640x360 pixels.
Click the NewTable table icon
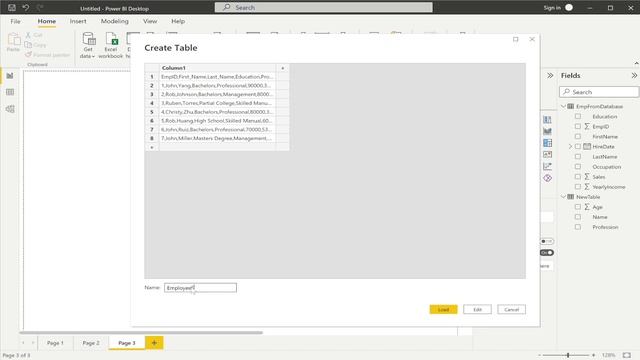571,197
